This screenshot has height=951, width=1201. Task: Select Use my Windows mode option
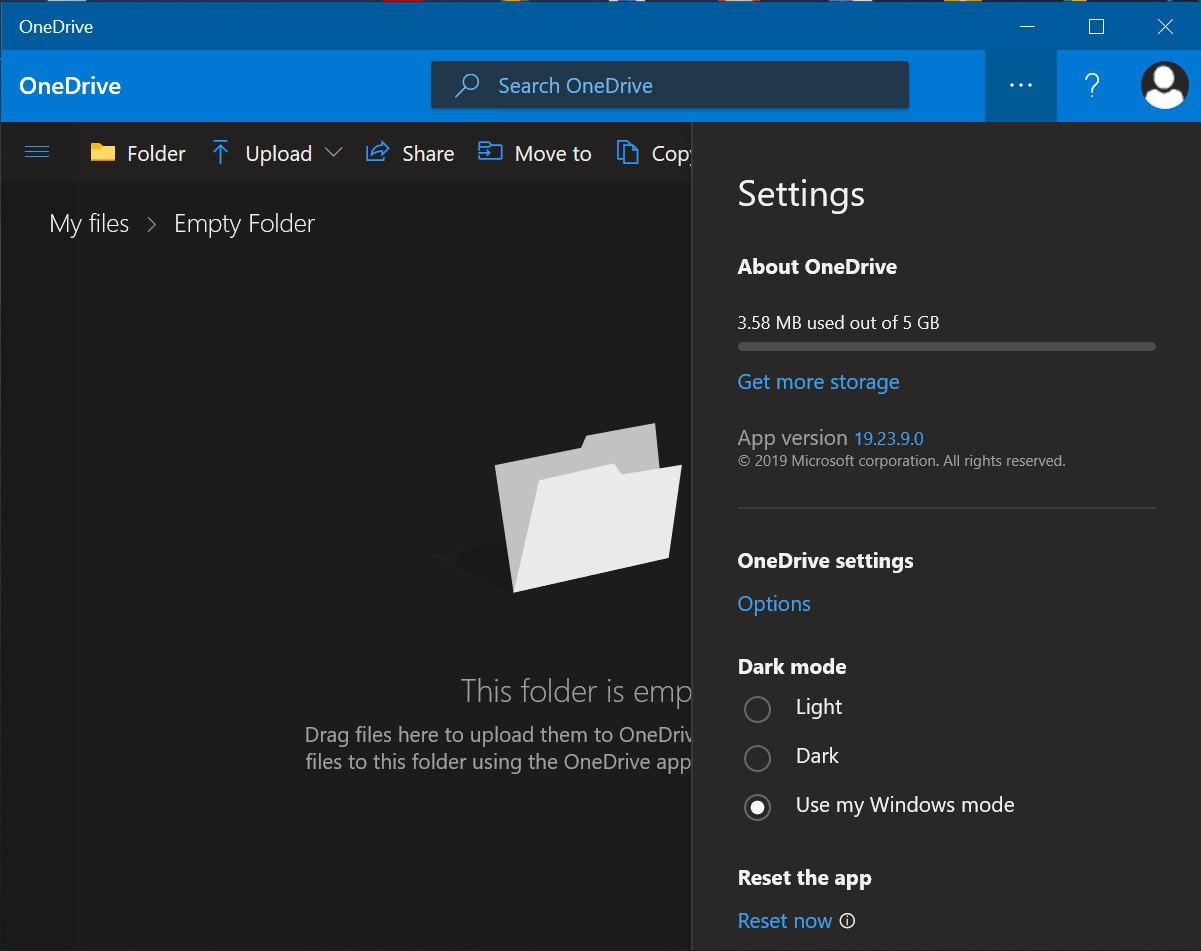880,806
